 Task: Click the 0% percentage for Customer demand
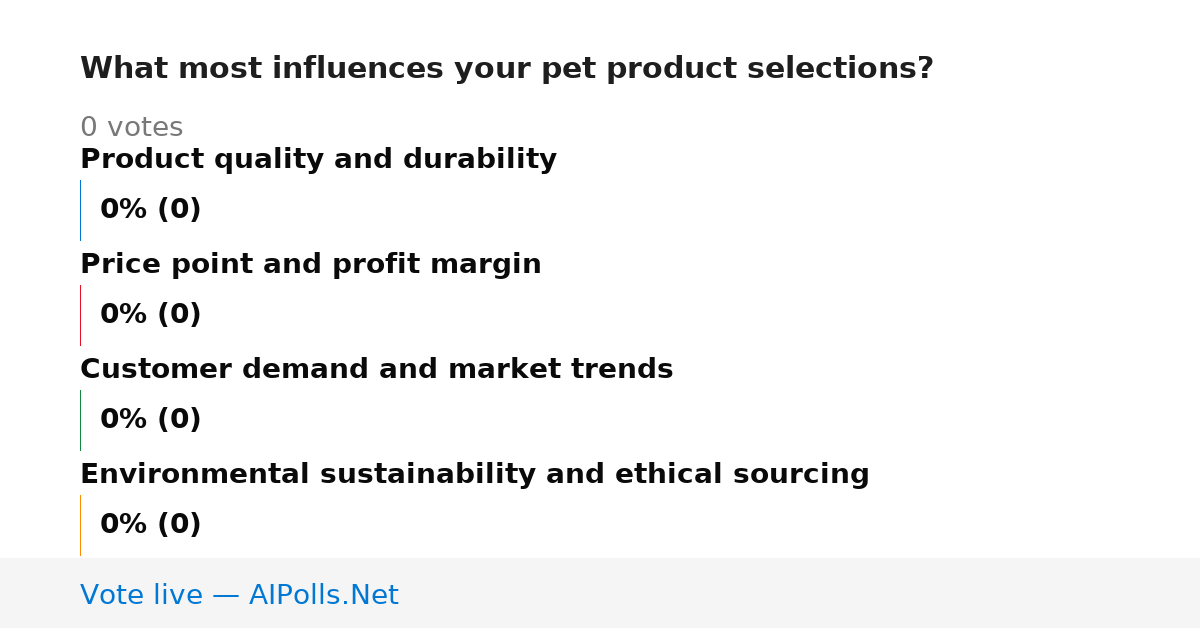(x=124, y=420)
